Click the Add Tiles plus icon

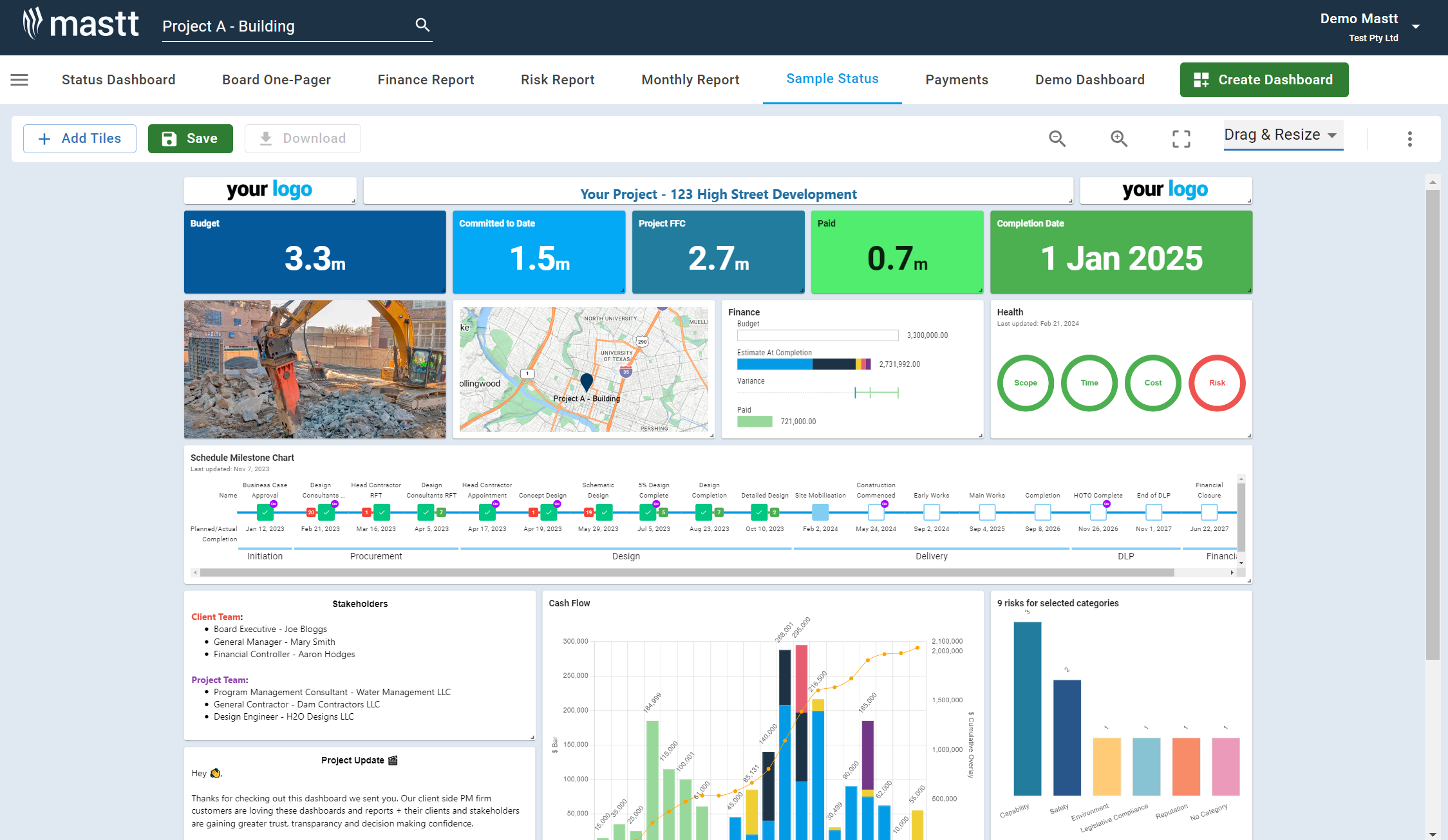[x=44, y=138]
